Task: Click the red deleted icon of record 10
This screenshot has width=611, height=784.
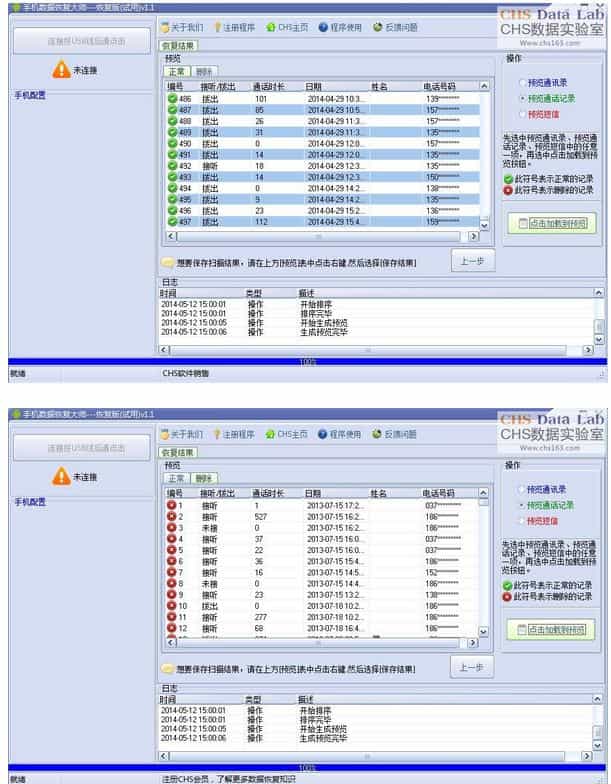Action: 172,606
